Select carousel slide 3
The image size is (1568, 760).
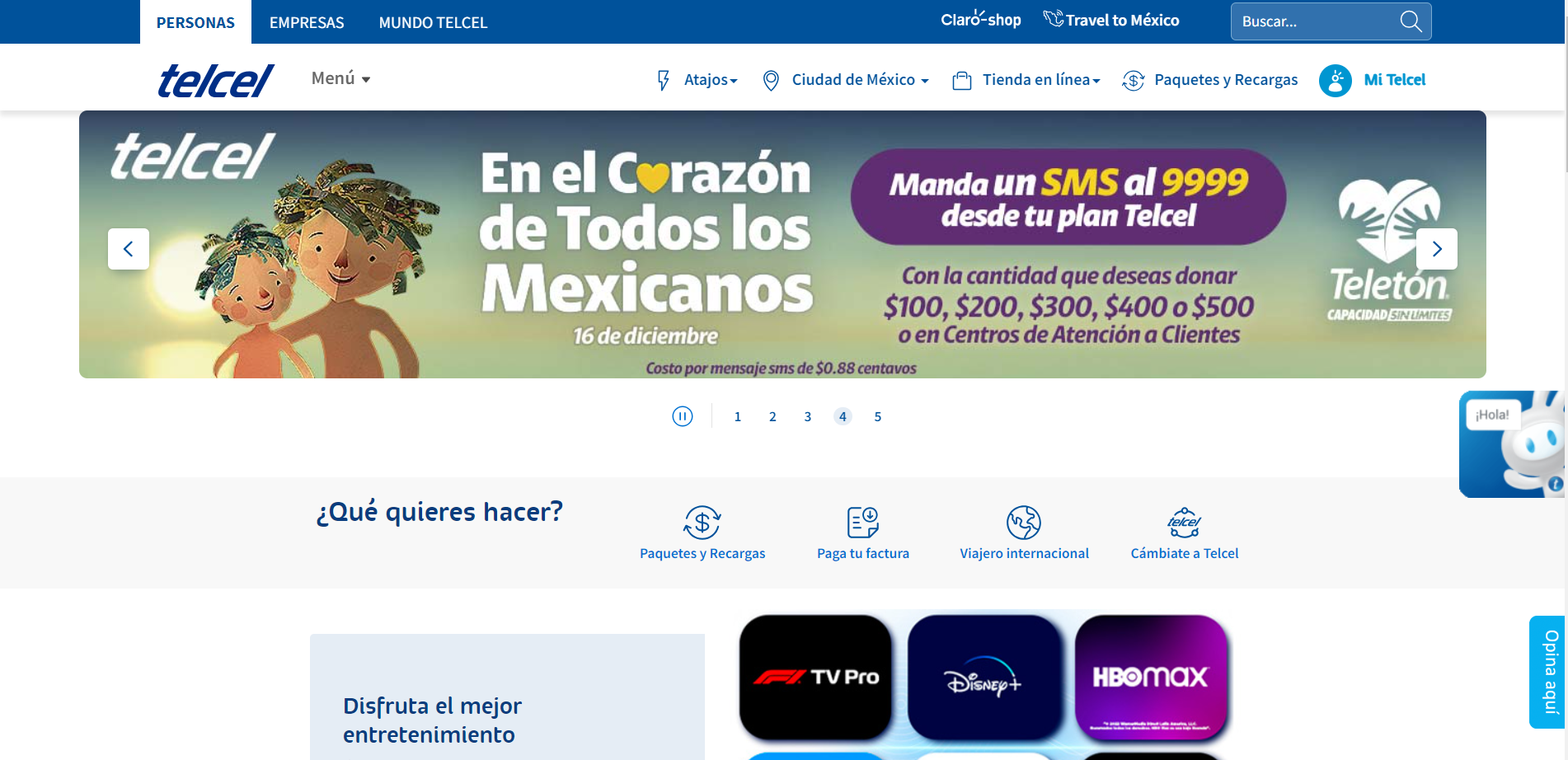coord(808,416)
